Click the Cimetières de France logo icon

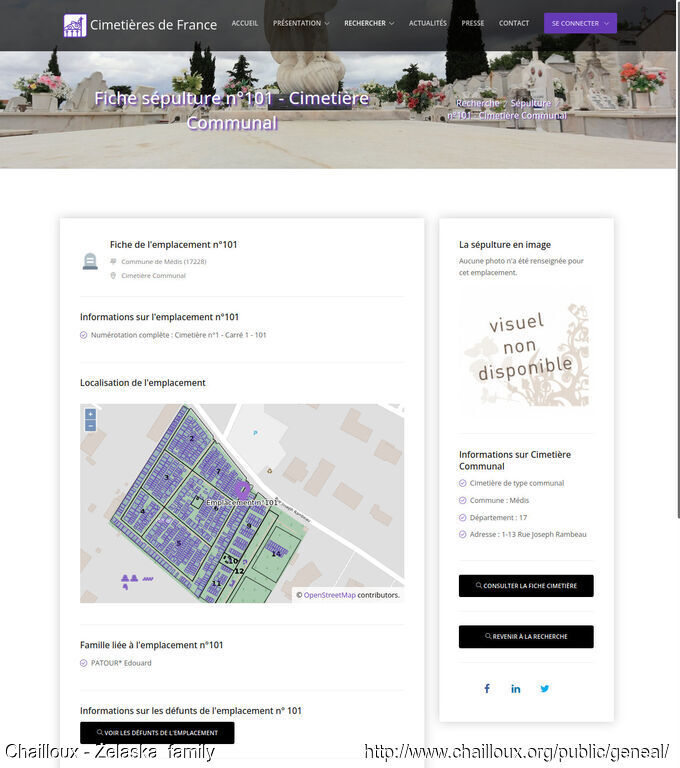point(75,25)
